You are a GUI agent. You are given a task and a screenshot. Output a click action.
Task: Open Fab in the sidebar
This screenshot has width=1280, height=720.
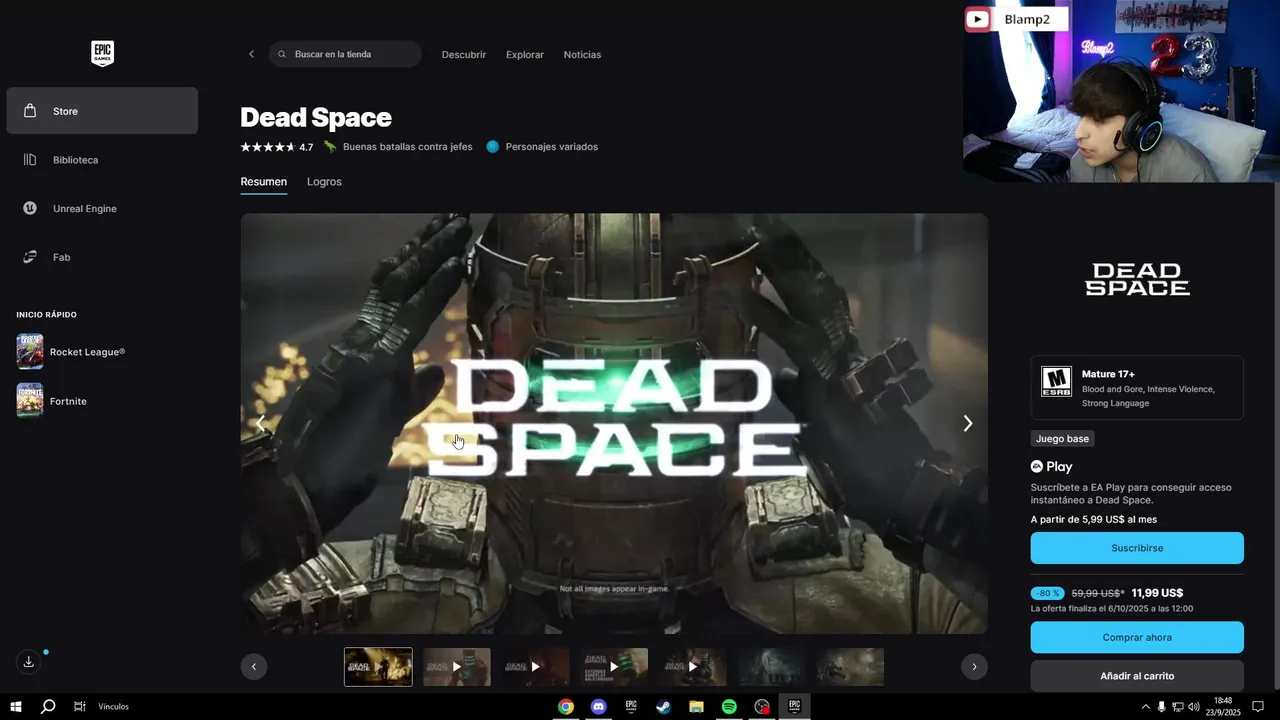click(102, 257)
